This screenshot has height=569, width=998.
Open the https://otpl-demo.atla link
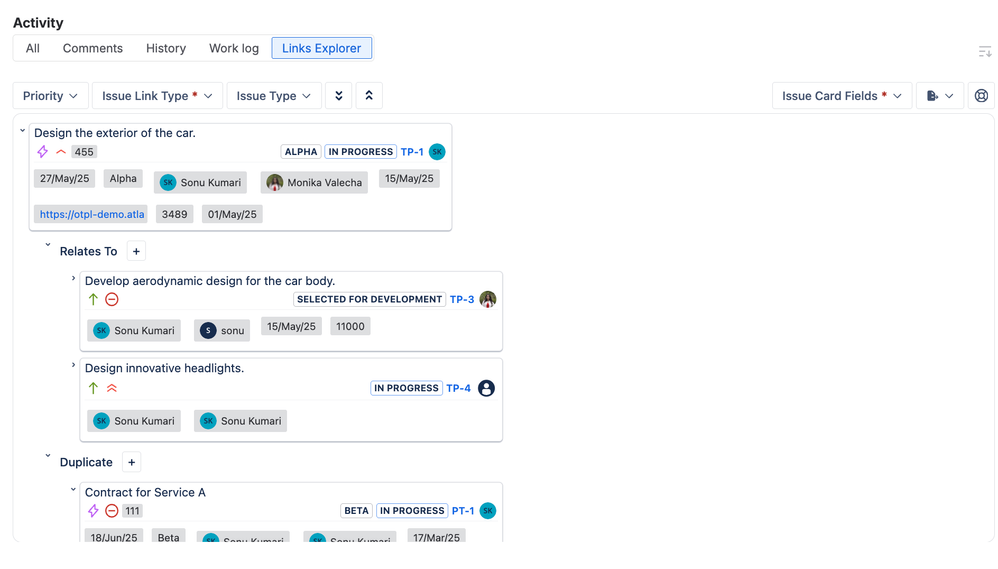click(92, 214)
